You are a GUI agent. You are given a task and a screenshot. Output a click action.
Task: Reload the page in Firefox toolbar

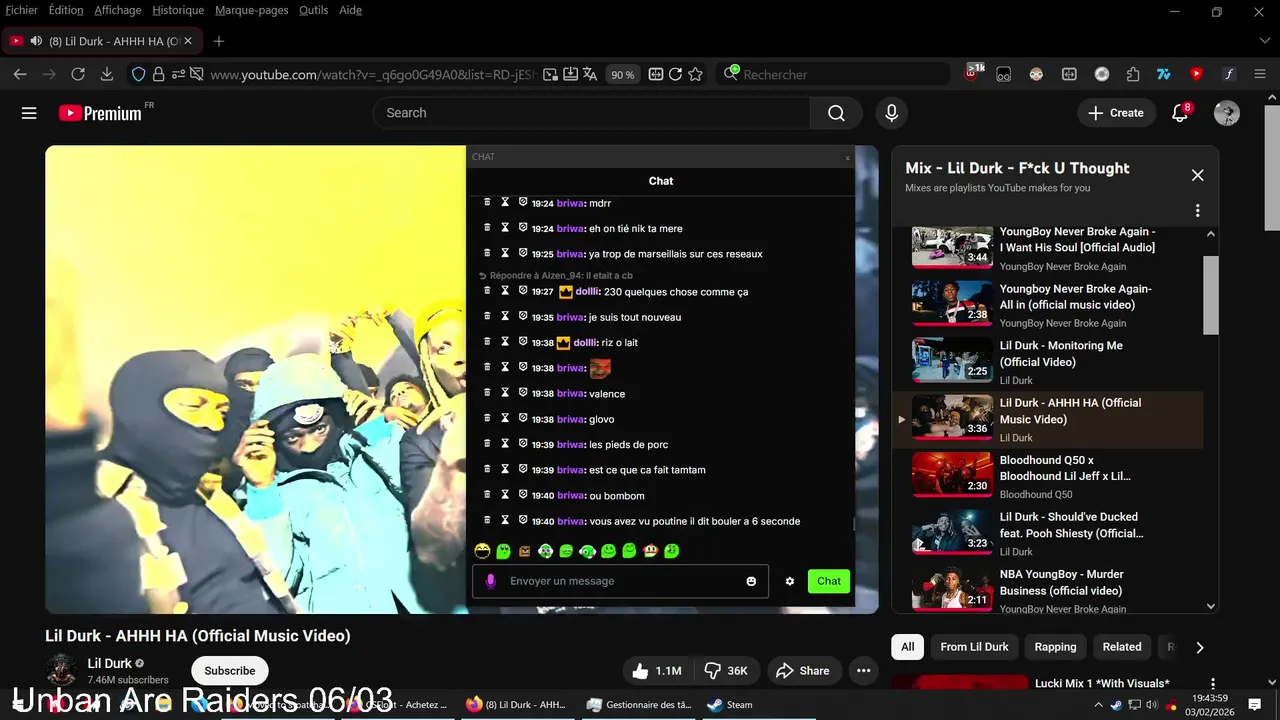click(78, 74)
